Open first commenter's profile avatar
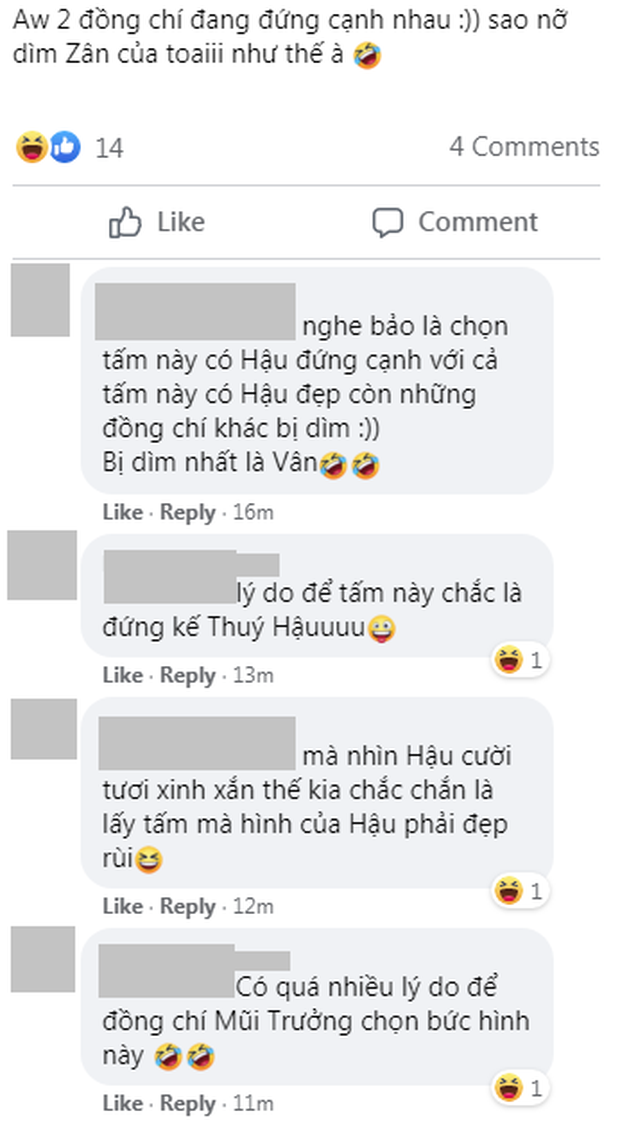 coord(40,300)
